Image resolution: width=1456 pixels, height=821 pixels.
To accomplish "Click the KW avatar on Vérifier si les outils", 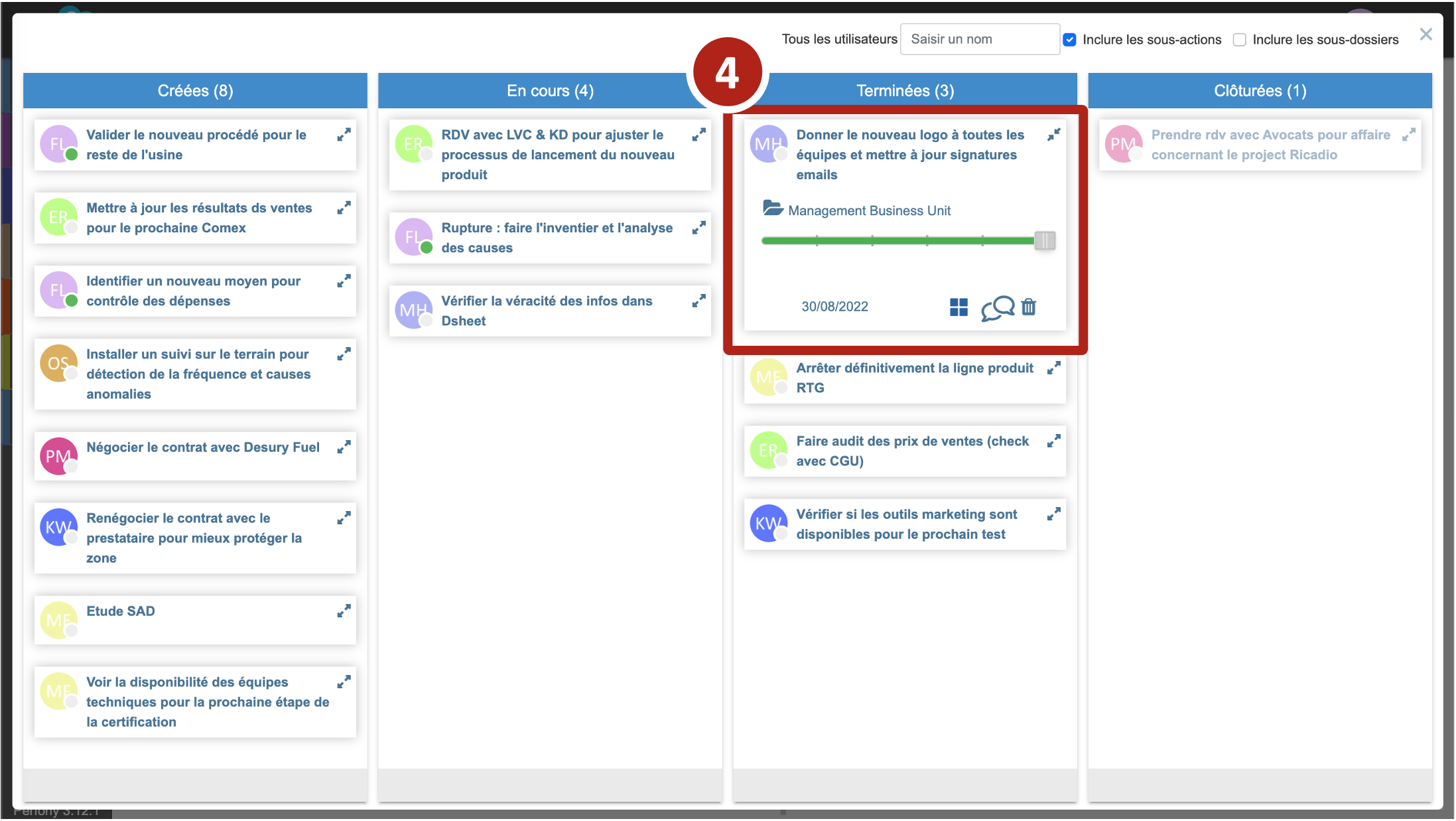I will pyautogui.click(x=768, y=523).
